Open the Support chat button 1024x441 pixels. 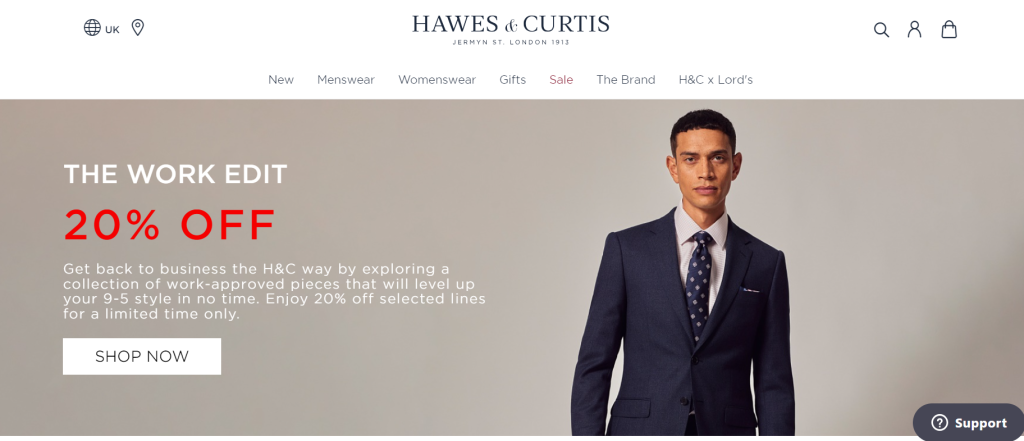pos(968,423)
